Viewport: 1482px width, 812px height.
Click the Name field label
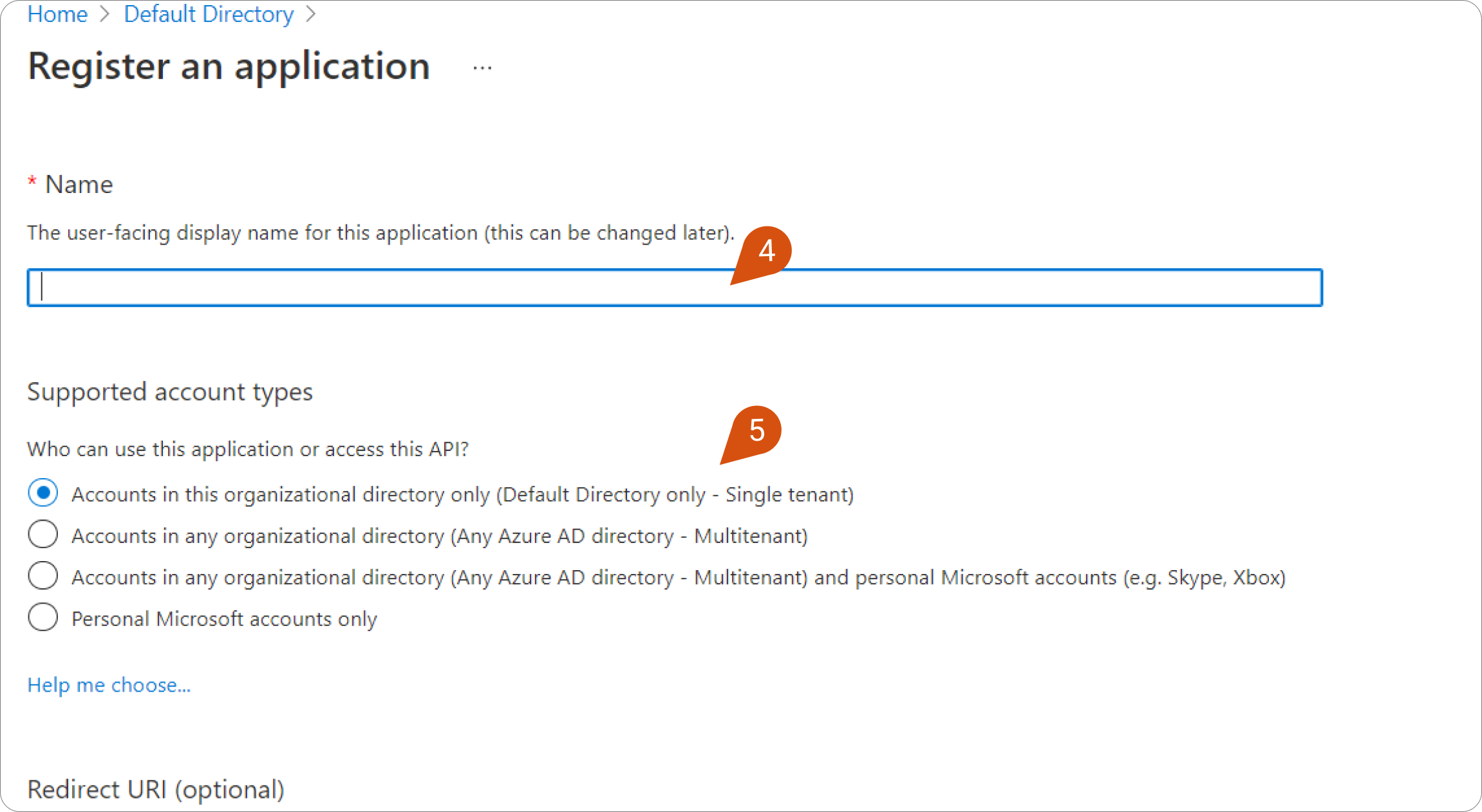(x=79, y=185)
